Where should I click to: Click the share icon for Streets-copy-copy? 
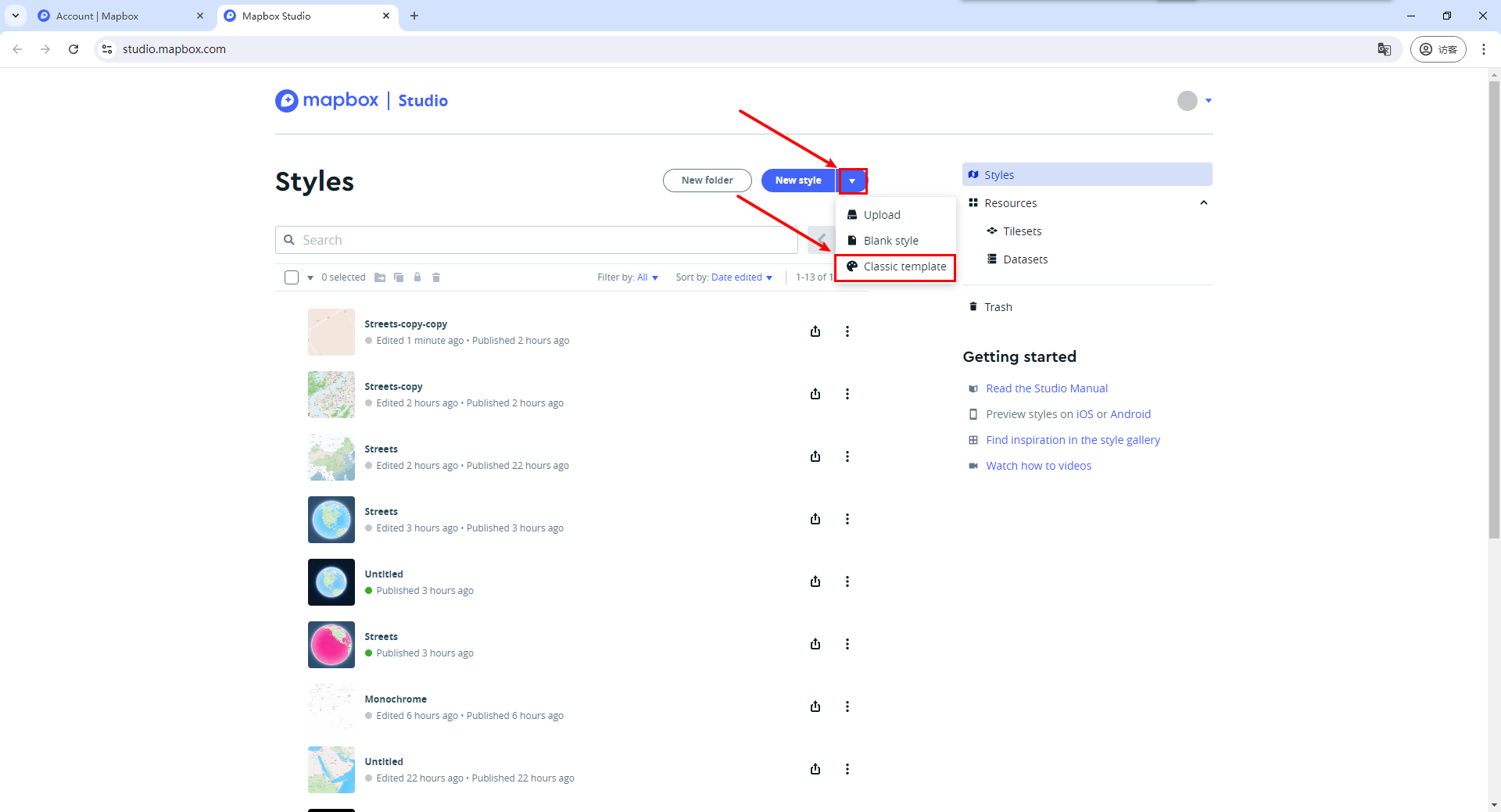815,331
